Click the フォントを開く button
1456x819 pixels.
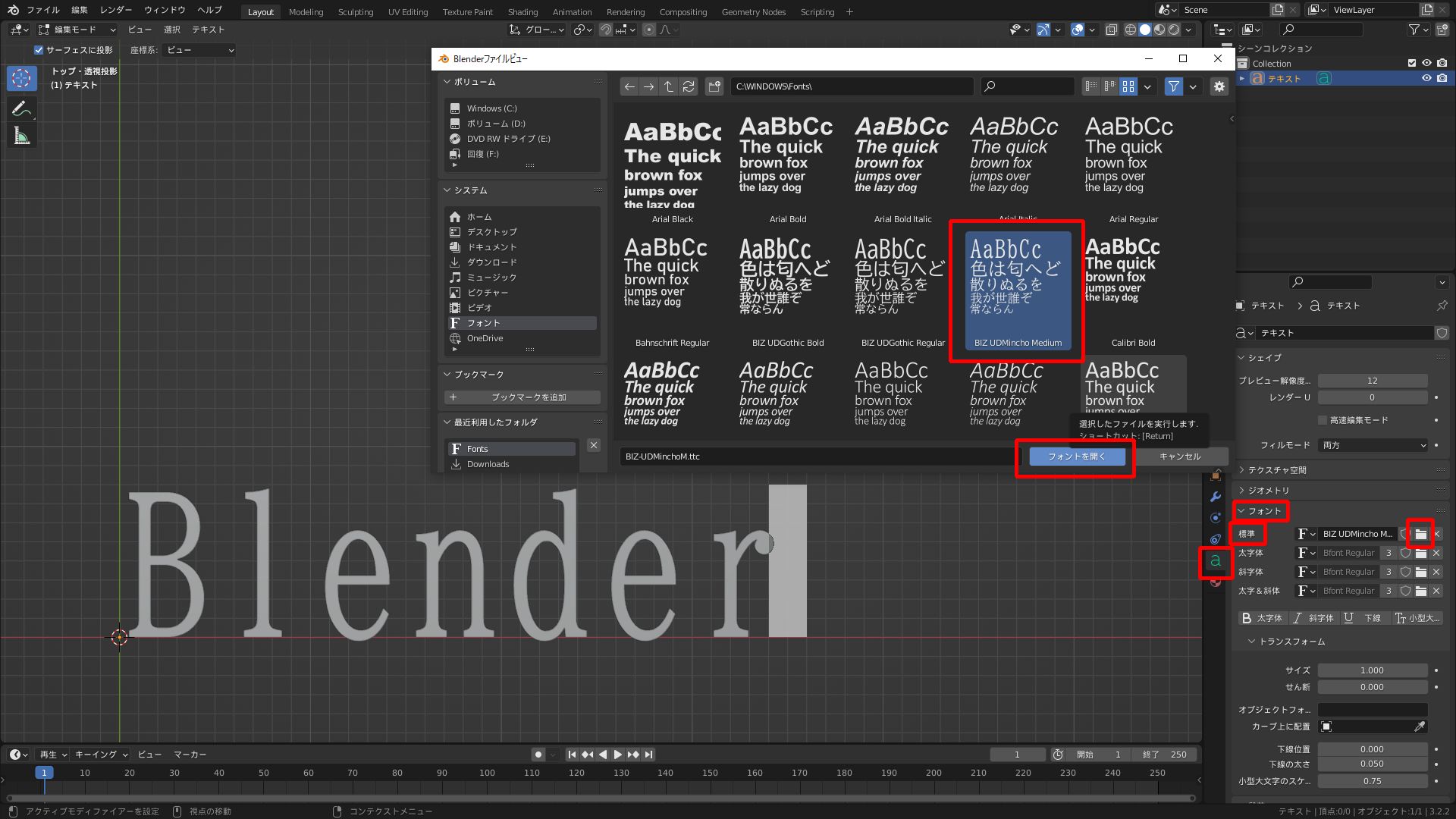pyautogui.click(x=1077, y=457)
